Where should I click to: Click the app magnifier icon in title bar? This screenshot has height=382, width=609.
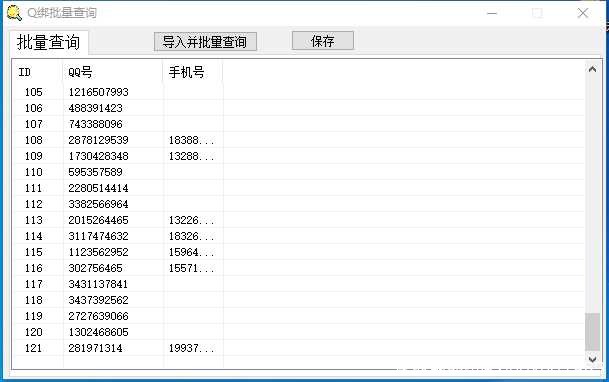click(x=14, y=13)
